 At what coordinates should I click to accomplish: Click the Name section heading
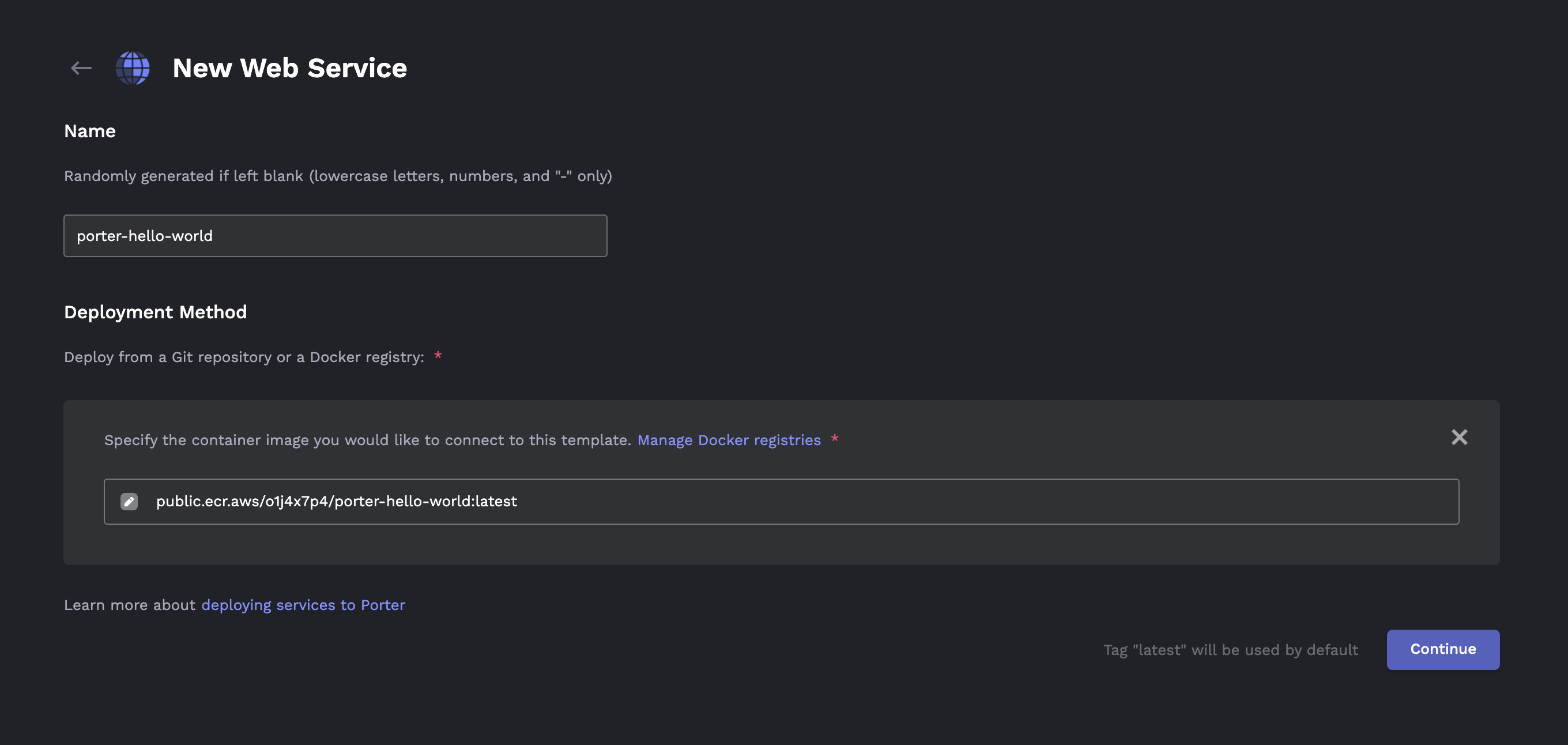click(90, 131)
